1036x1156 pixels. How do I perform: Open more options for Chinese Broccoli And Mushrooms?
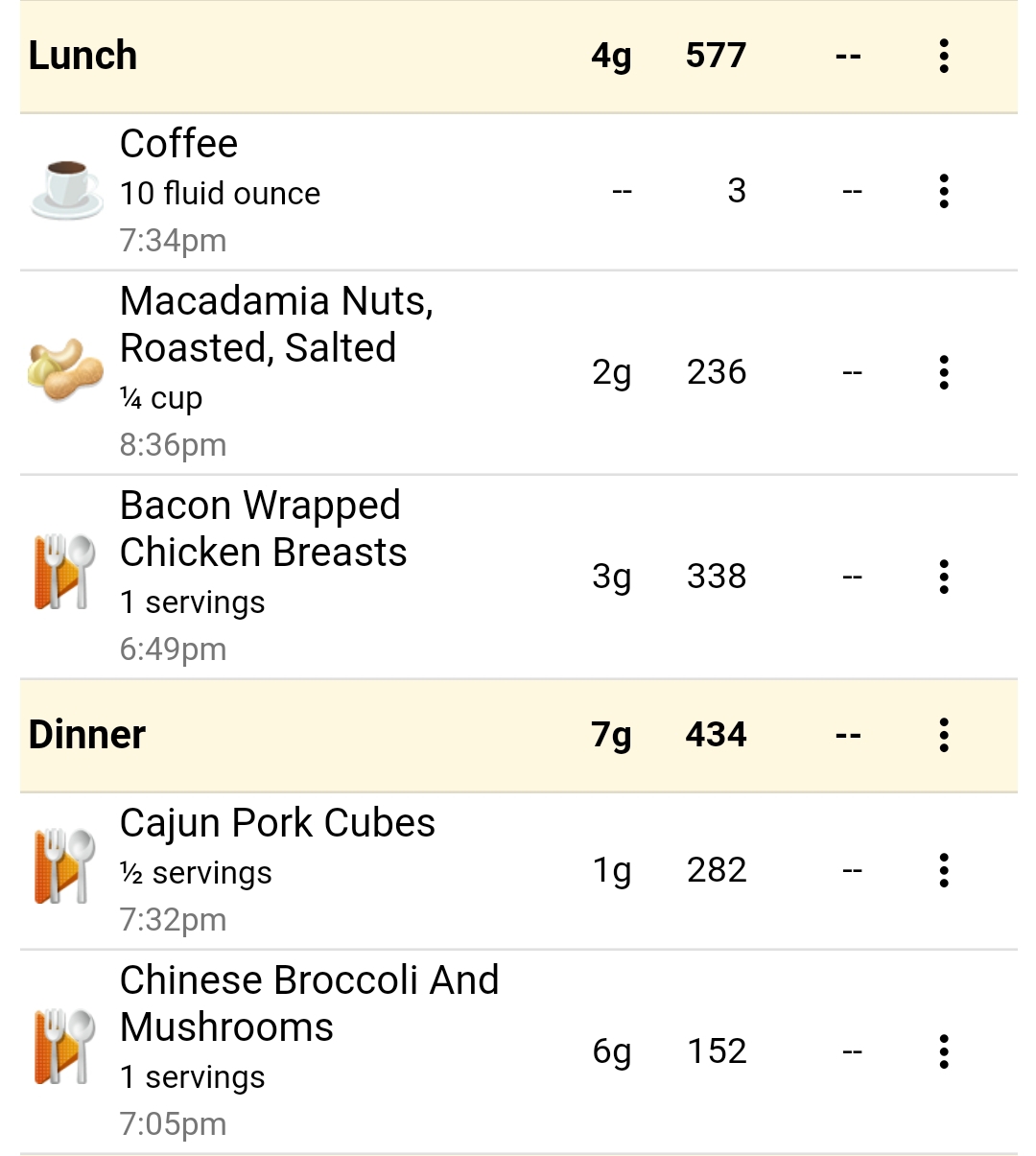pyautogui.click(x=944, y=1051)
